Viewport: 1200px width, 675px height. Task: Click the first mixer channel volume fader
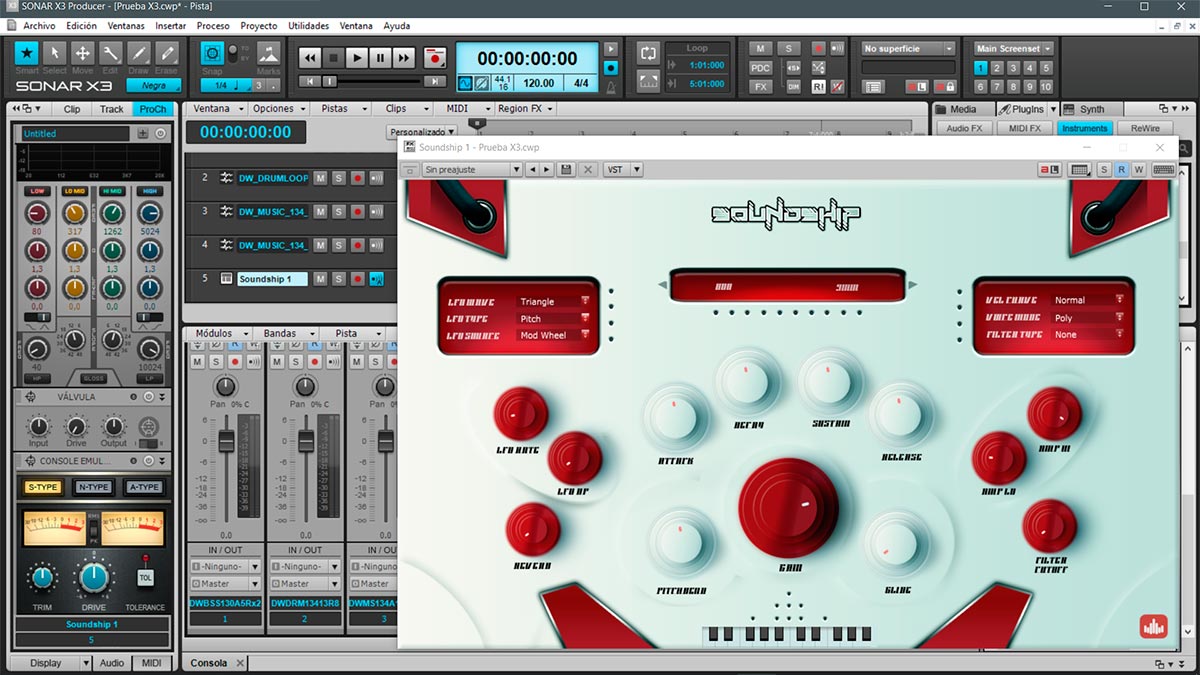(226, 440)
